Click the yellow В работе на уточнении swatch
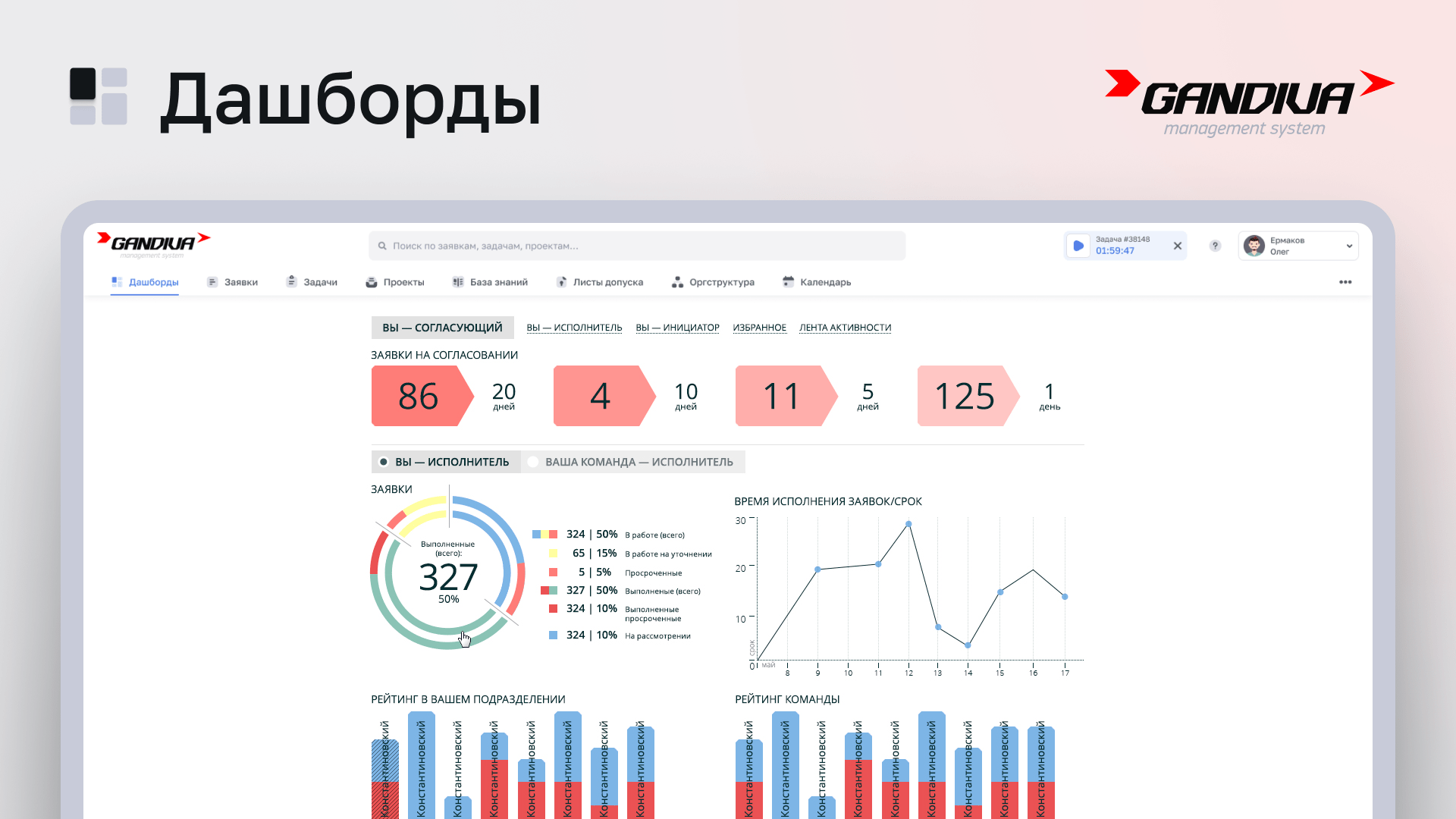1456x819 pixels. [x=553, y=554]
